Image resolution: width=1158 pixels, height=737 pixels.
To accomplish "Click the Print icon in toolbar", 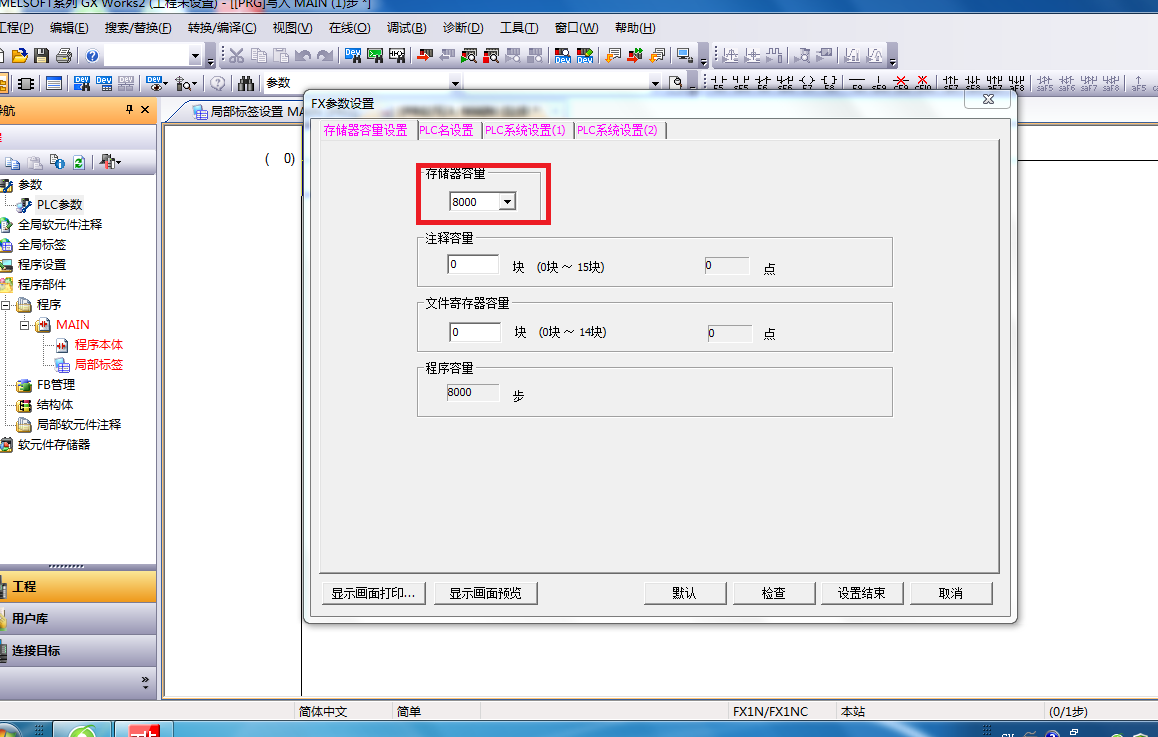I will [64, 55].
